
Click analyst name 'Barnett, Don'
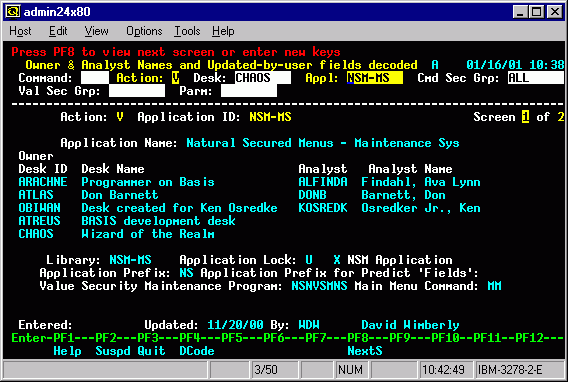click(x=404, y=195)
